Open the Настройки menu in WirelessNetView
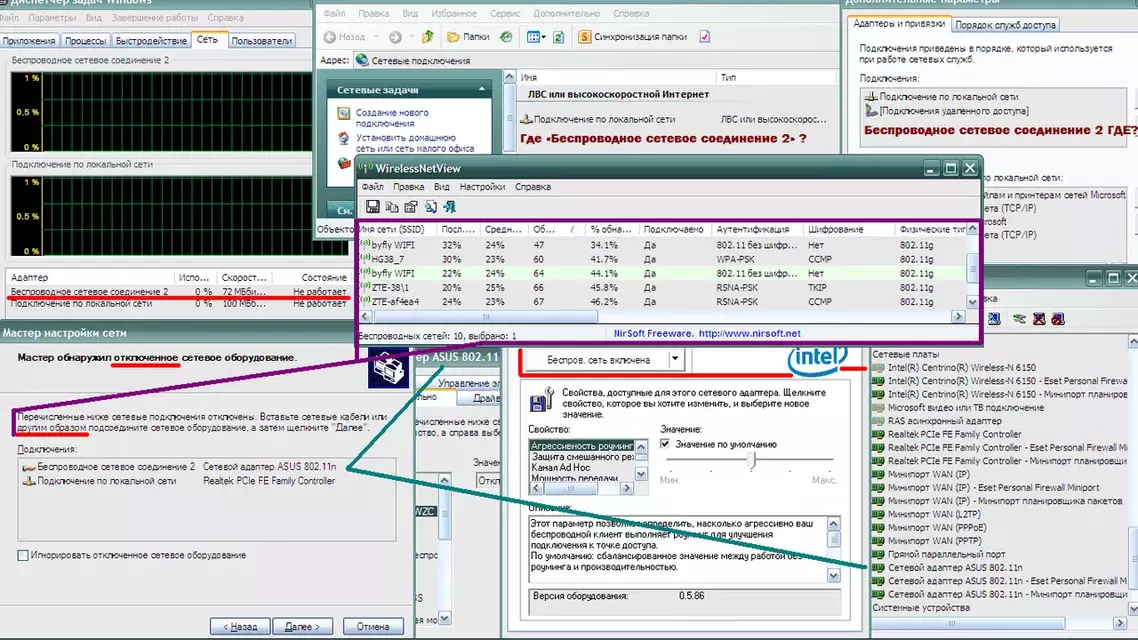The height and width of the screenshot is (640, 1138). [x=482, y=186]
